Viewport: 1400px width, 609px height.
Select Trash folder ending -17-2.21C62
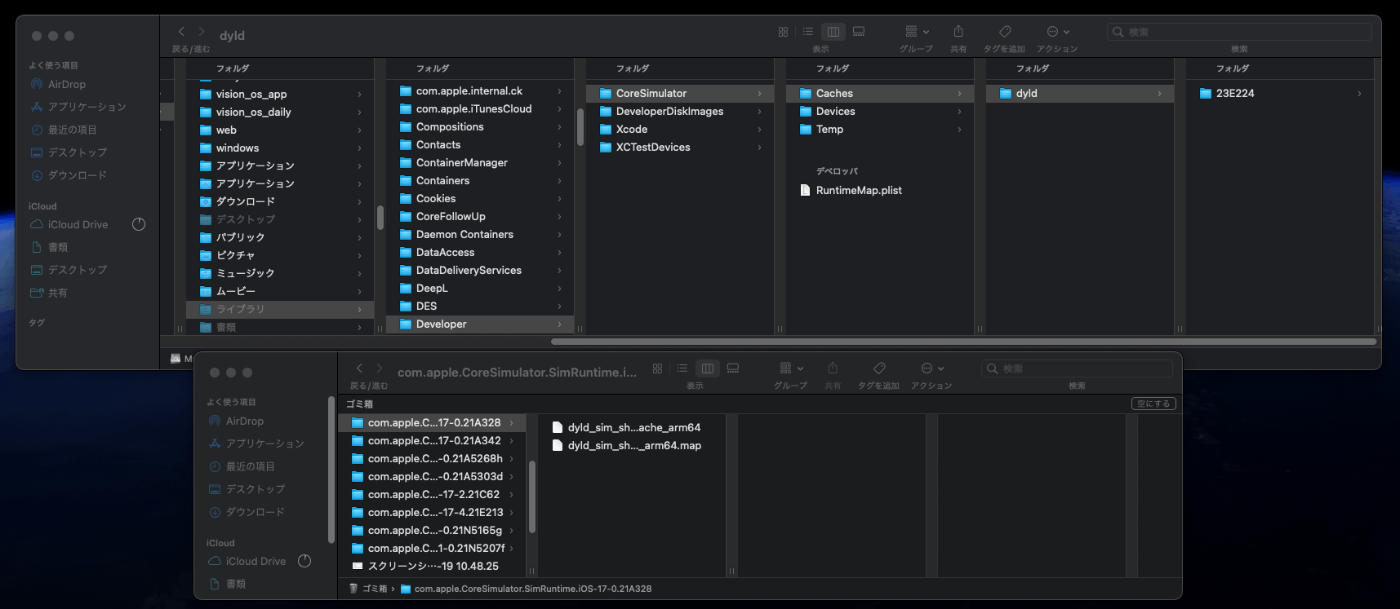(433, 494)
